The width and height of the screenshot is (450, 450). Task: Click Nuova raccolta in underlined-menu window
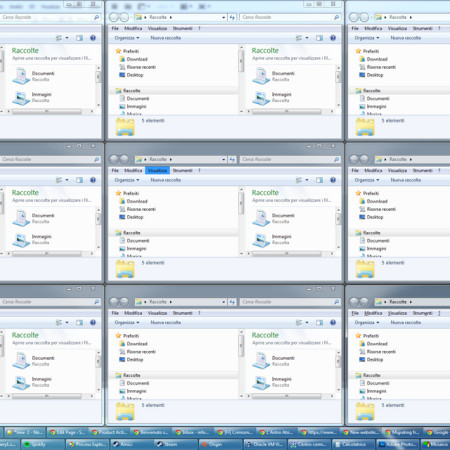406,323
